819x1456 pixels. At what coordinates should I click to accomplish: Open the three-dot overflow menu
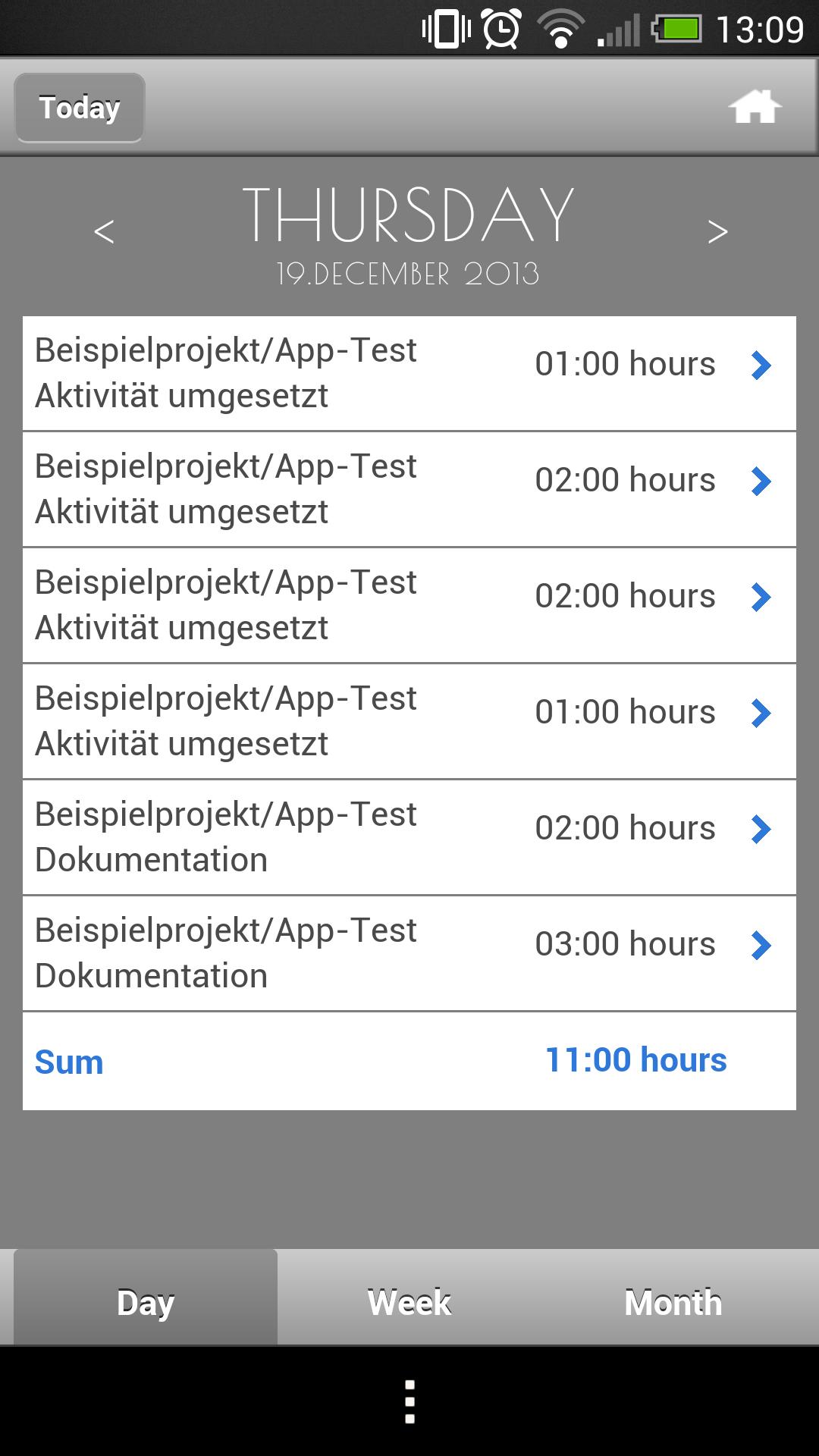coord(409,1401)
